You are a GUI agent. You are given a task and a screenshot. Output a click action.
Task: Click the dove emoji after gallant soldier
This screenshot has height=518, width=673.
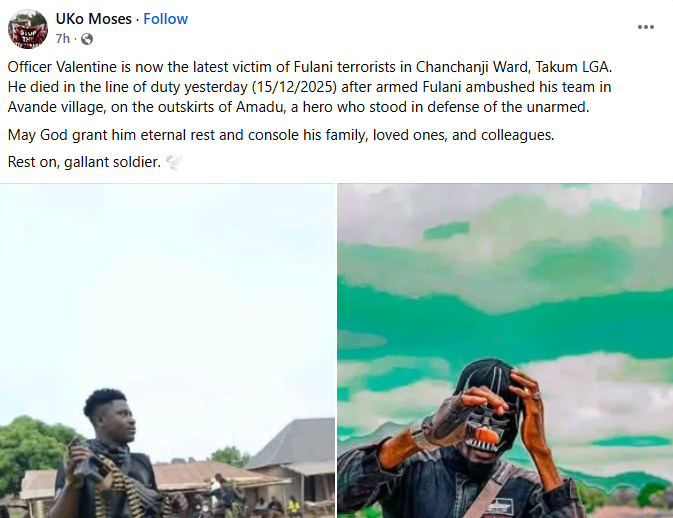173,162
